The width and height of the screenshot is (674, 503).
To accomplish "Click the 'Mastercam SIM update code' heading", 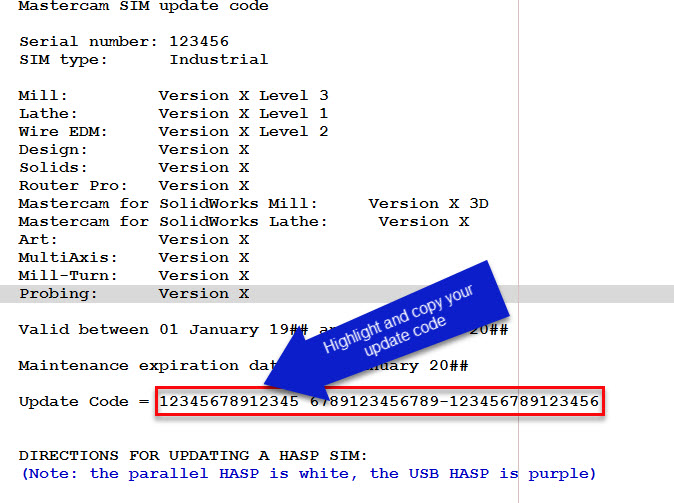I will [144, 6].
